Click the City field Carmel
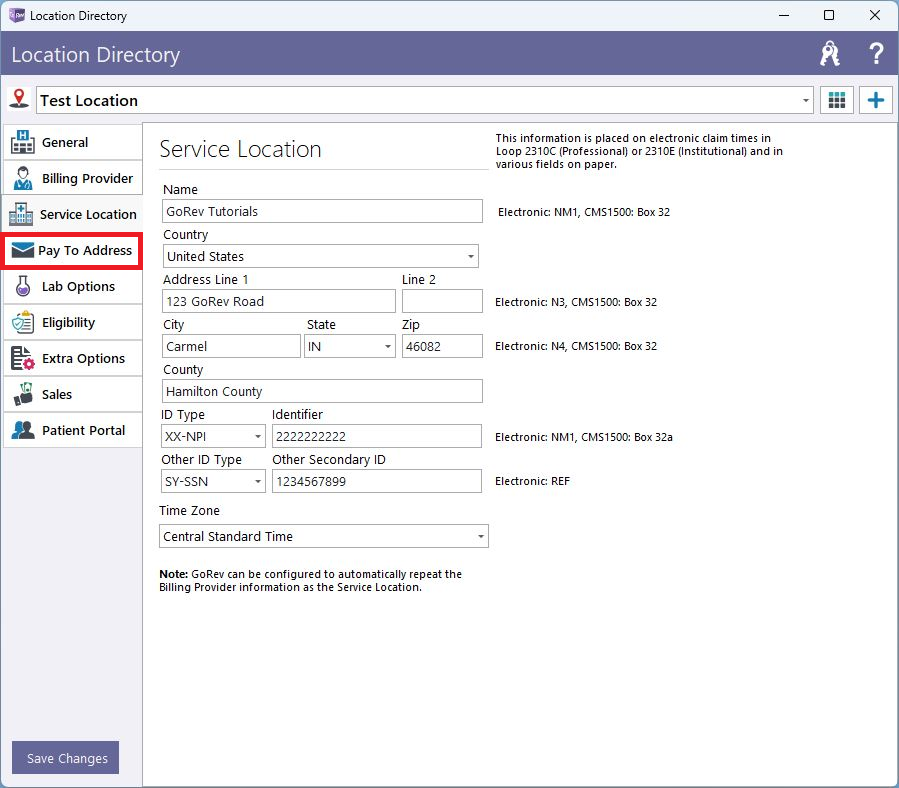The width and height of the screenshot is (899, 788). click(x=231, y=346)
